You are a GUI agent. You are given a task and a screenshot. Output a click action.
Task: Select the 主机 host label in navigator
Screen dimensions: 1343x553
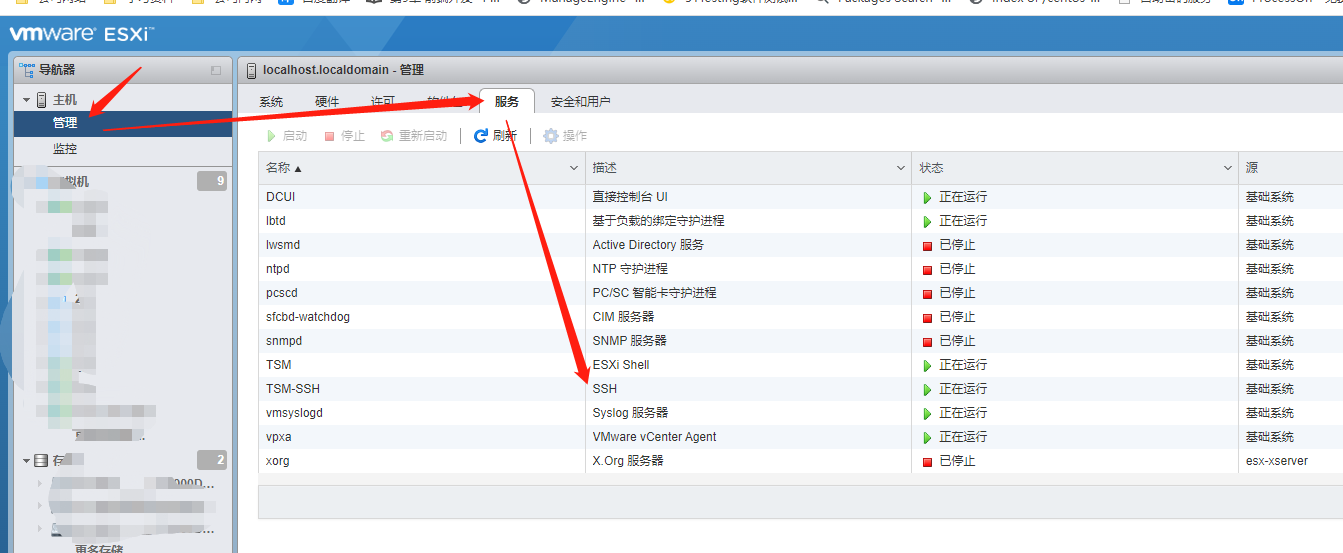[x=65, y=100]
